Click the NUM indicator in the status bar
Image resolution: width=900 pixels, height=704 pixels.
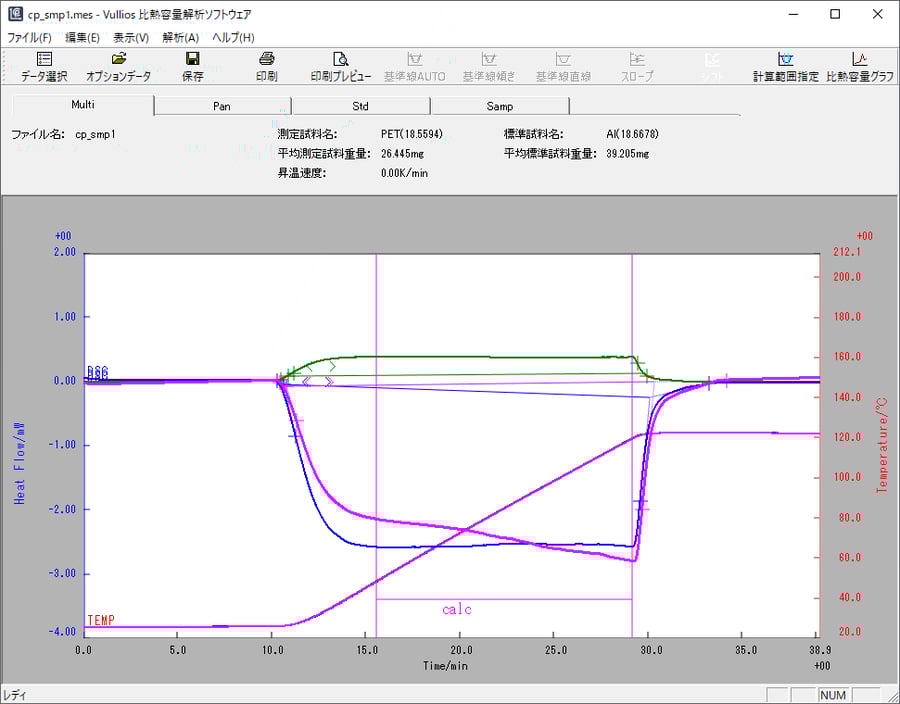click(831, 694)
